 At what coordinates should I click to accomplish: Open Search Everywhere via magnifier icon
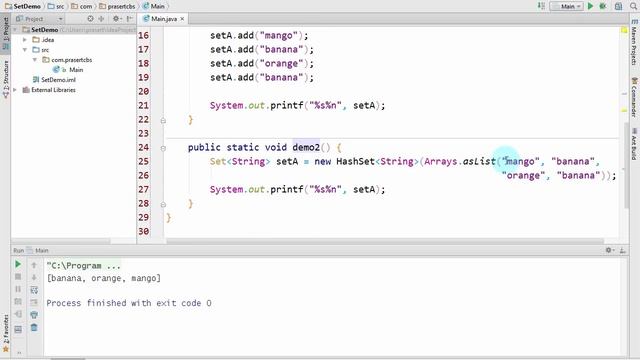click(633, 6)
